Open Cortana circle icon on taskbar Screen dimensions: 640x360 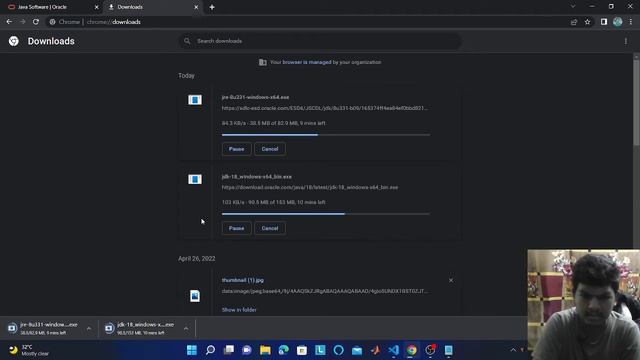click(x=339, y=350)
